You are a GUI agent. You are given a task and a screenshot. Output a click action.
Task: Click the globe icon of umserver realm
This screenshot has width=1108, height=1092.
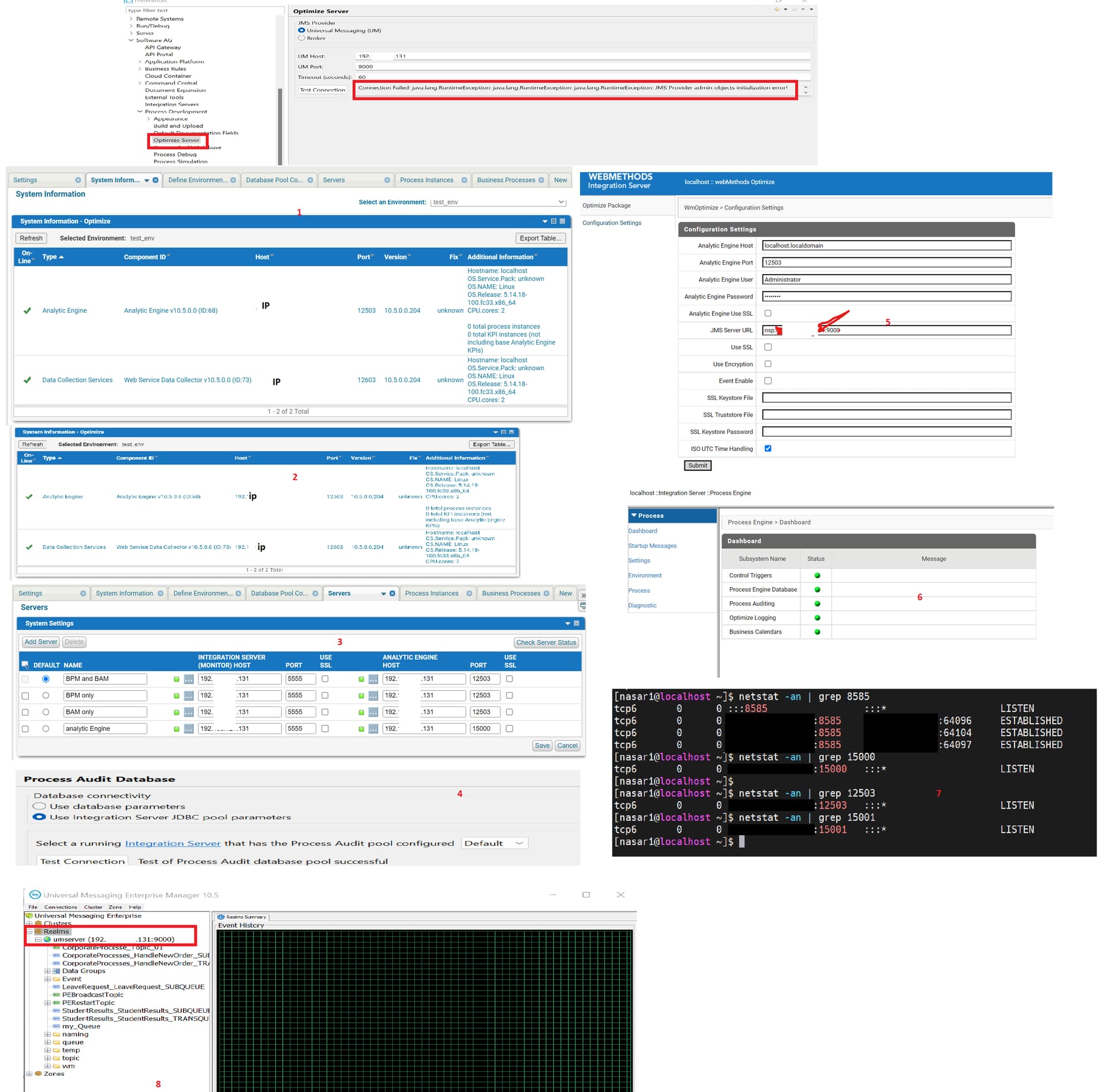(x=47, y=939)
